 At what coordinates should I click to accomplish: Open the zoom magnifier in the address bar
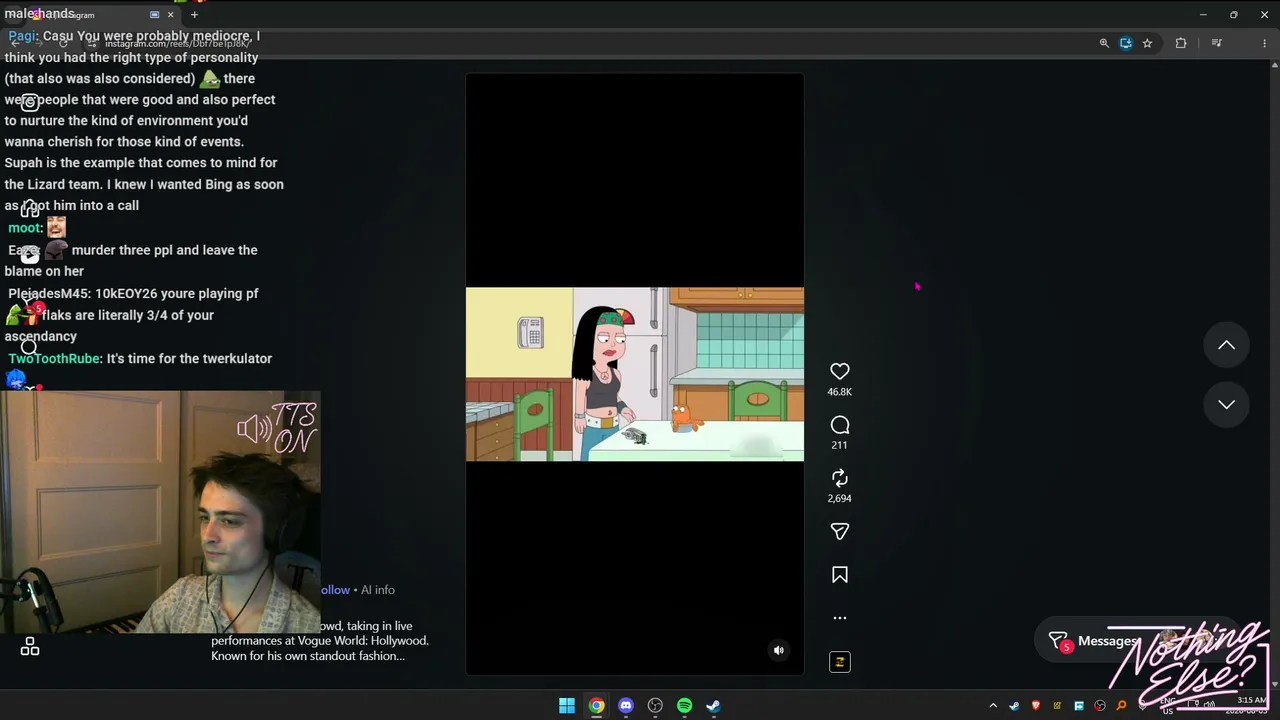1104,43
